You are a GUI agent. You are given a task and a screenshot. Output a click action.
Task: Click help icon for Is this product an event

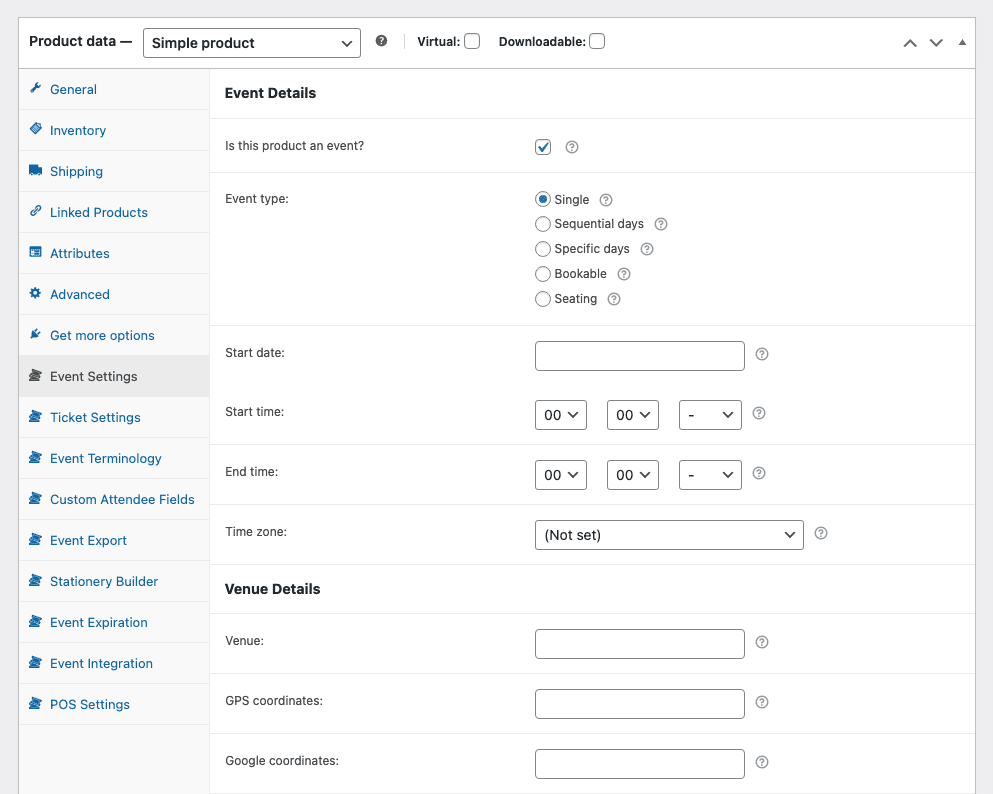click(572, 147)
